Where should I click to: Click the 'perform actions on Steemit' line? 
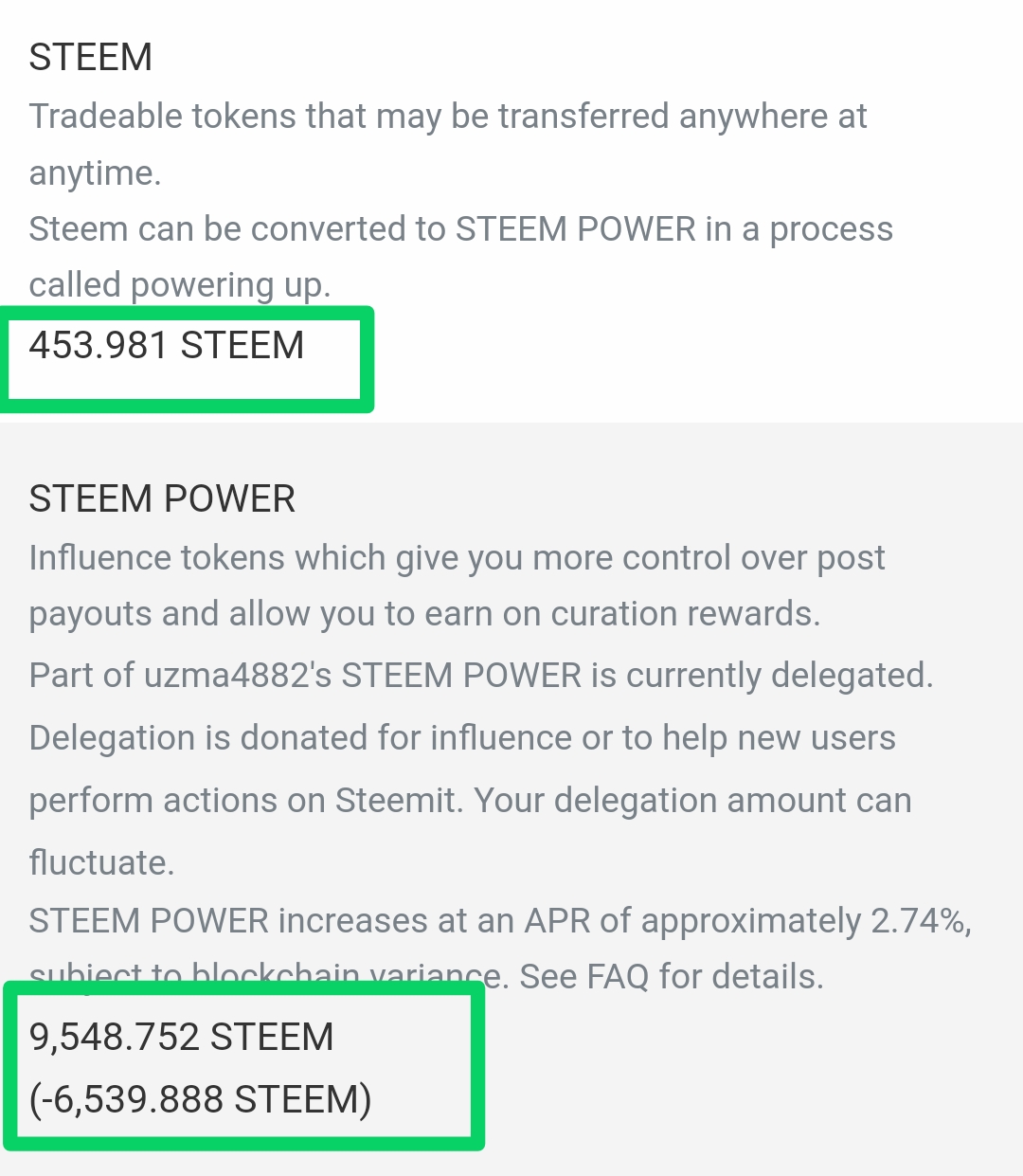470,801
